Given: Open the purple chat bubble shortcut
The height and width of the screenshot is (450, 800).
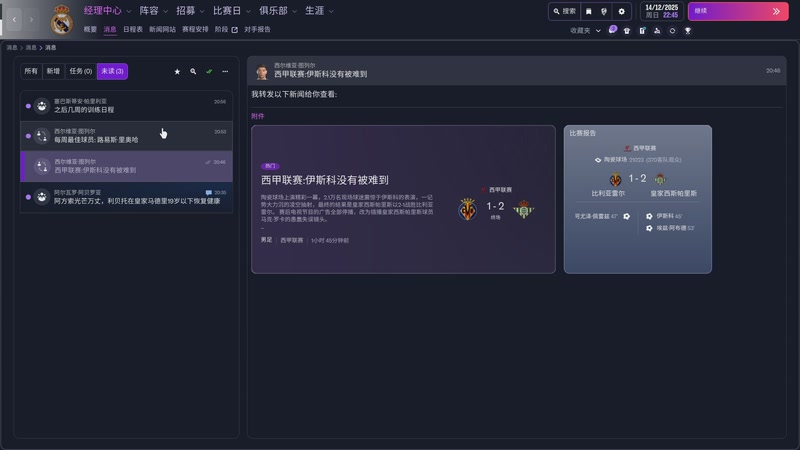Looking at the screenshot, I should coord(612,30).
